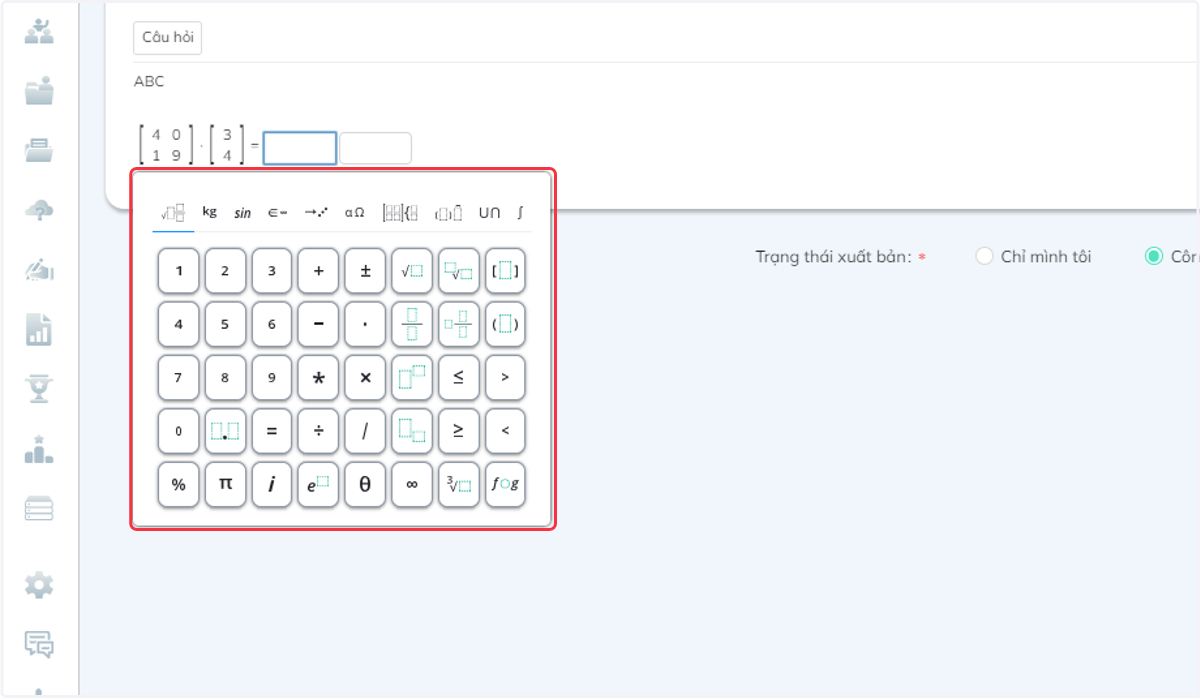Insert the theta θ symbol
The height and width of the screenshot is (698, 1200).
click(x=365, y=485)
